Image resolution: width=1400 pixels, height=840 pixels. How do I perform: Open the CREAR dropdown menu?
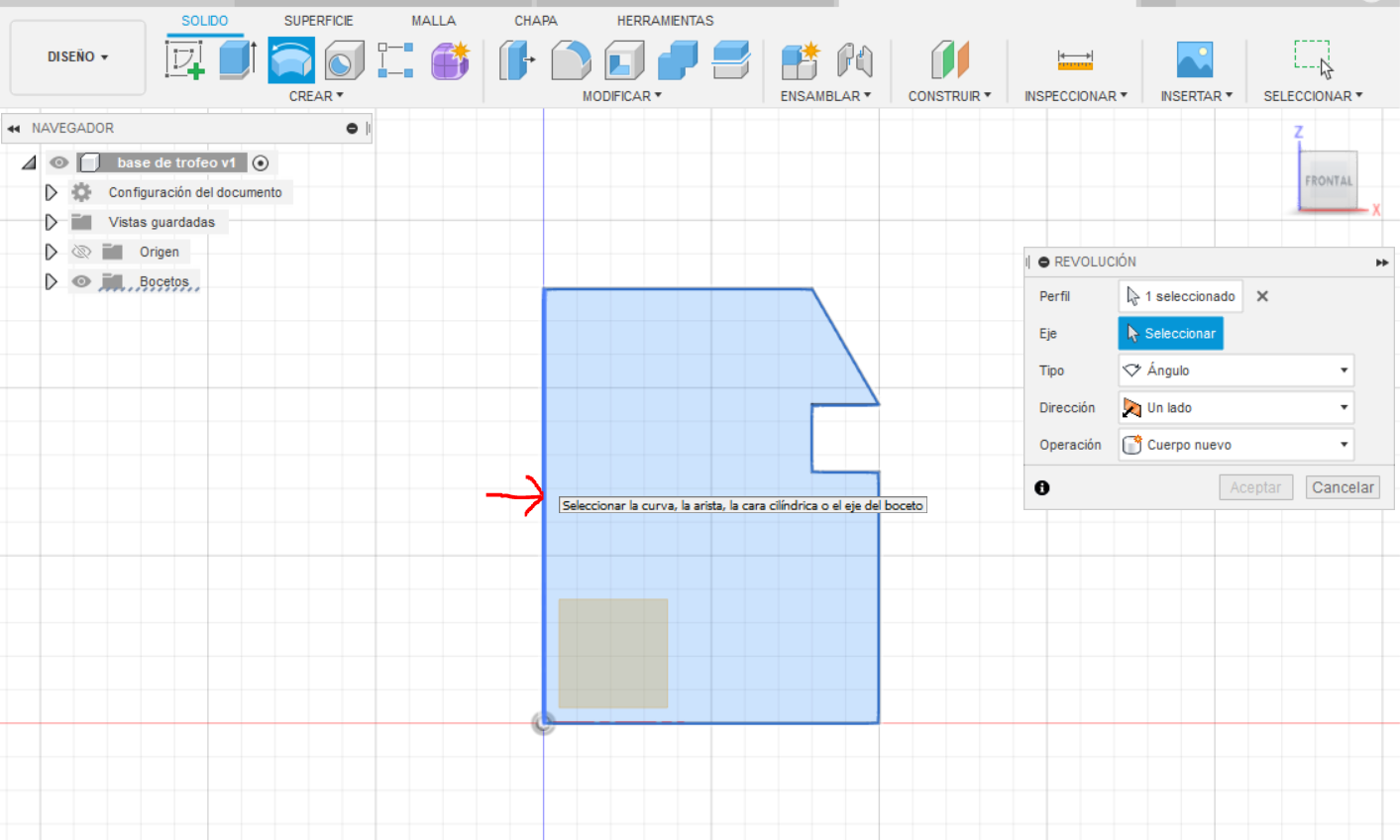click(316, 96)
